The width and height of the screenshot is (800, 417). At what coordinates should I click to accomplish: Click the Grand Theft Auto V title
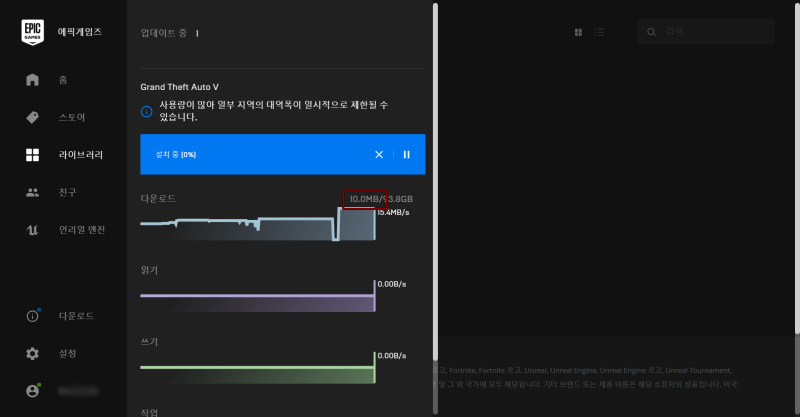click(x=180, y=87)
